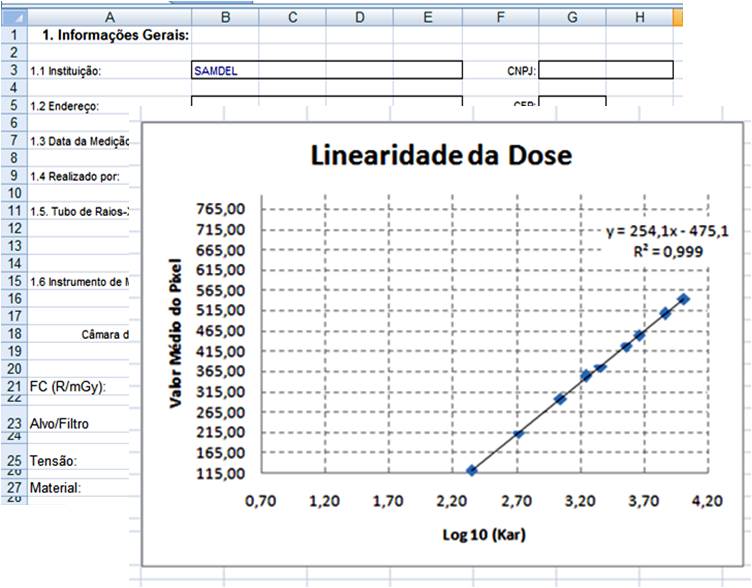Click the 'FC (R/mGy):' label cell
This screenshot has height=588, width=752.
tap(68, 387)
